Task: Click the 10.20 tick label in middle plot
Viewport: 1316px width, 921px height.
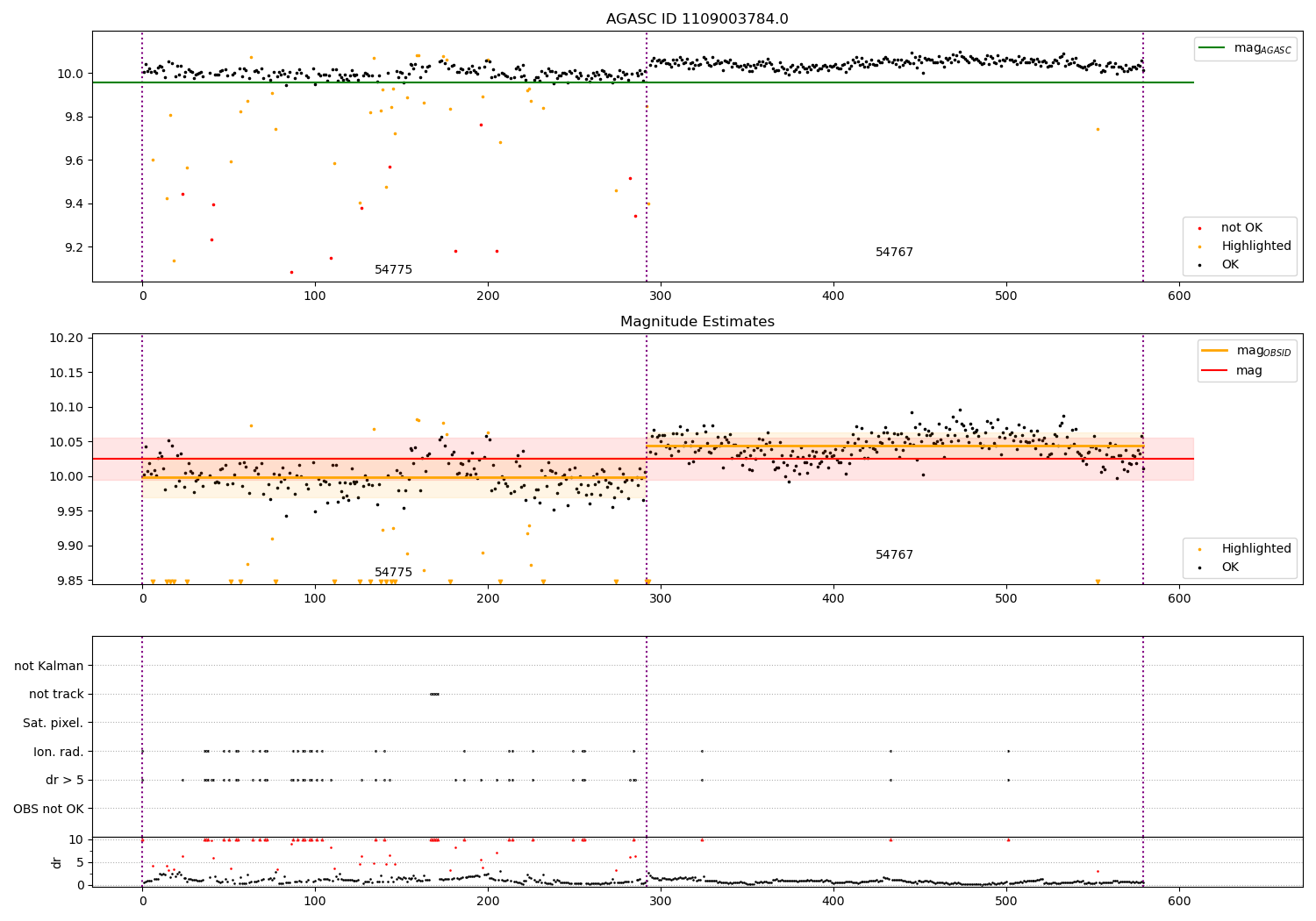Action: [x=67, y=338]
